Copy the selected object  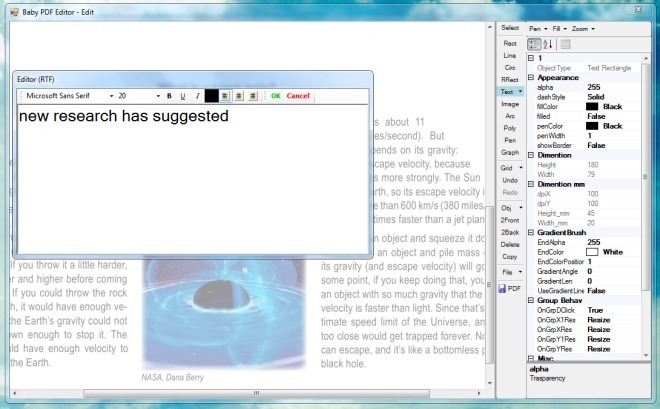pyautogui.click(x=510, y=257)
